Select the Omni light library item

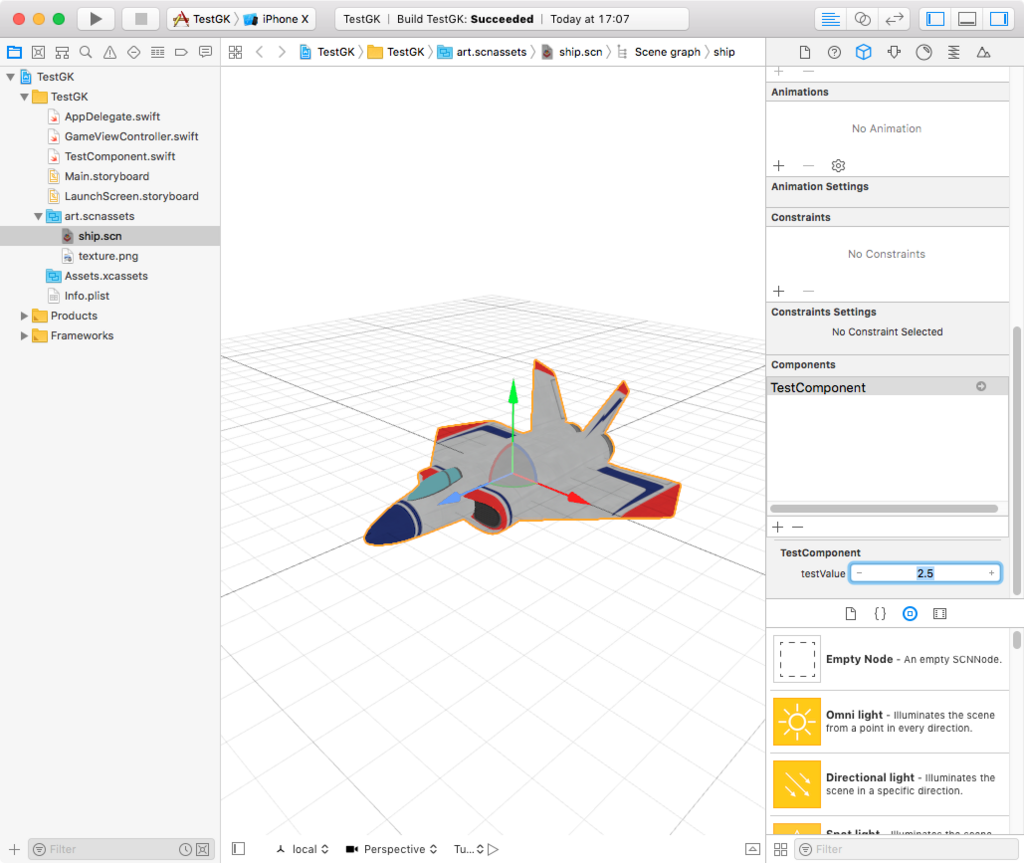coord(890,722)
